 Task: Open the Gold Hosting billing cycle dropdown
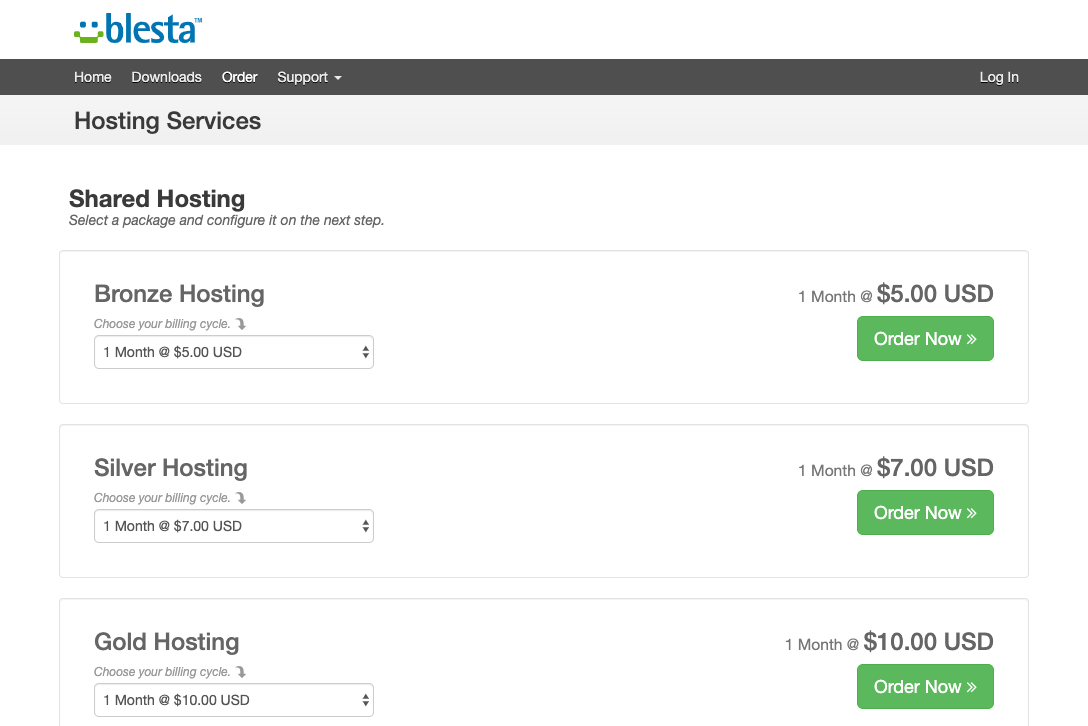tap(233, 700)
